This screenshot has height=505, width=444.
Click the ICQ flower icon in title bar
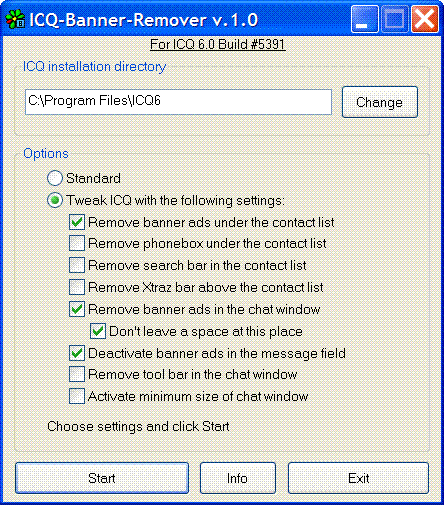coord(15,19)
